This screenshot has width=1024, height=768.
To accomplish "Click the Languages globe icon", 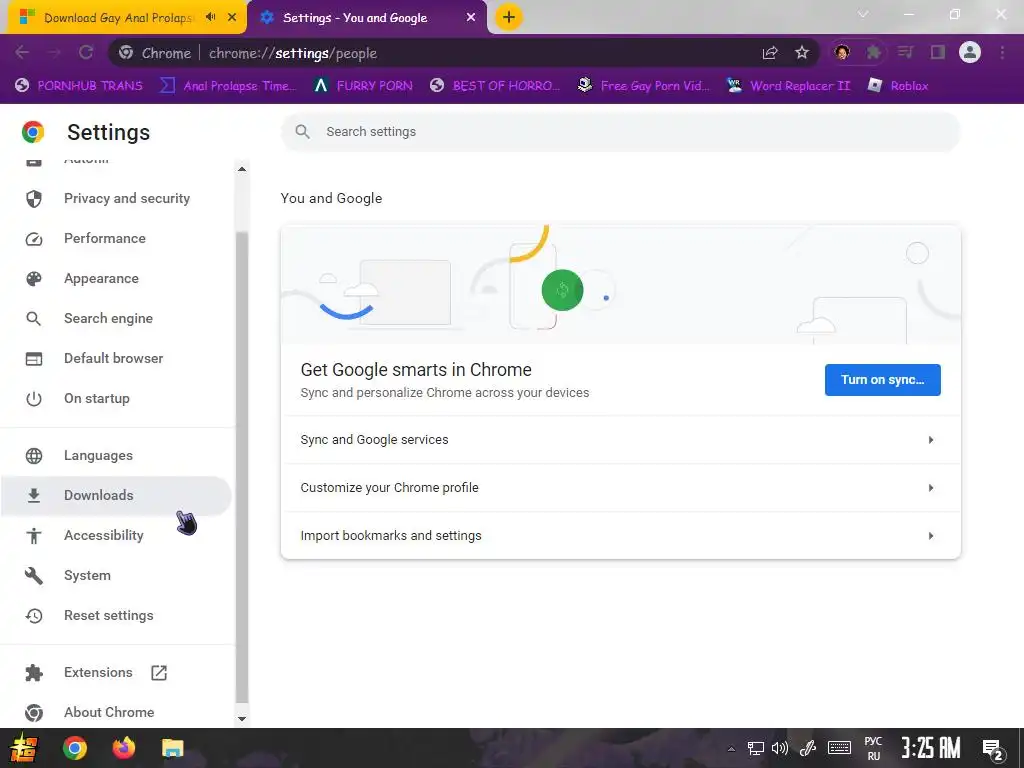I will pos(34,456).
